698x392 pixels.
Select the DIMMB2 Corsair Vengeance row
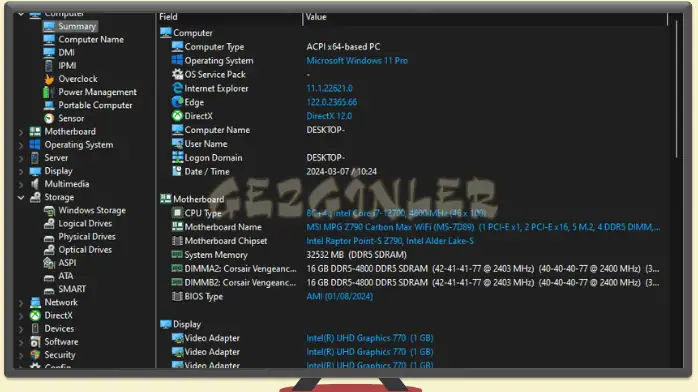414,283
